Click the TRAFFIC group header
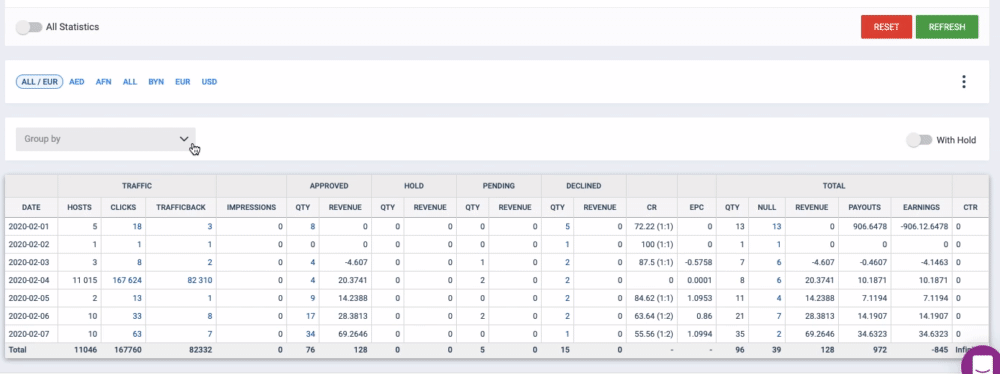The image size is (1000, 374). point(137,186)
